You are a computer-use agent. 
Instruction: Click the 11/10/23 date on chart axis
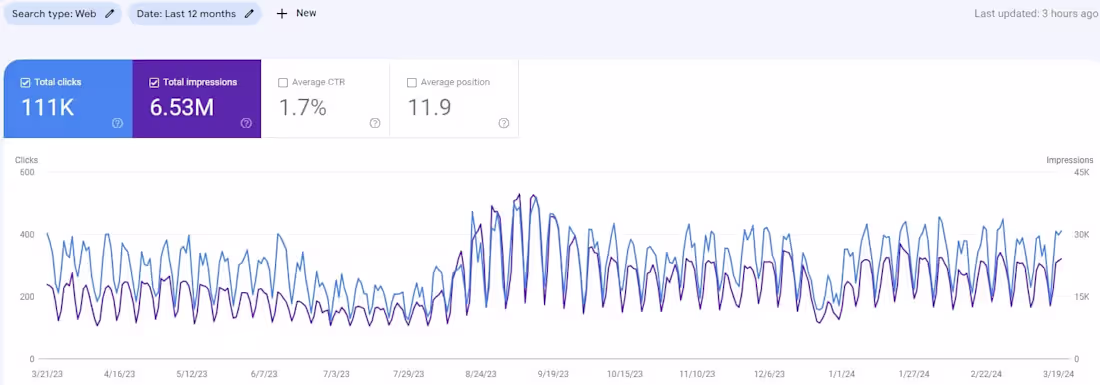click(697, 374)
